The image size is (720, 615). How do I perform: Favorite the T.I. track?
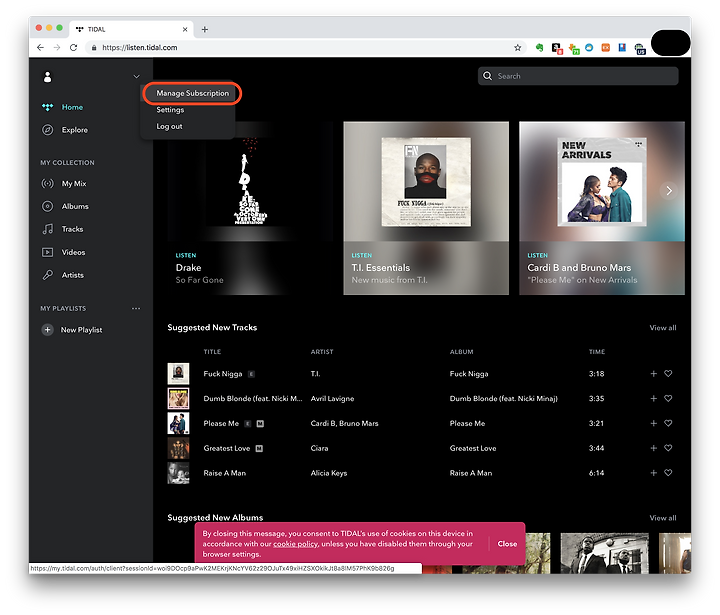(x=668, y=374)
